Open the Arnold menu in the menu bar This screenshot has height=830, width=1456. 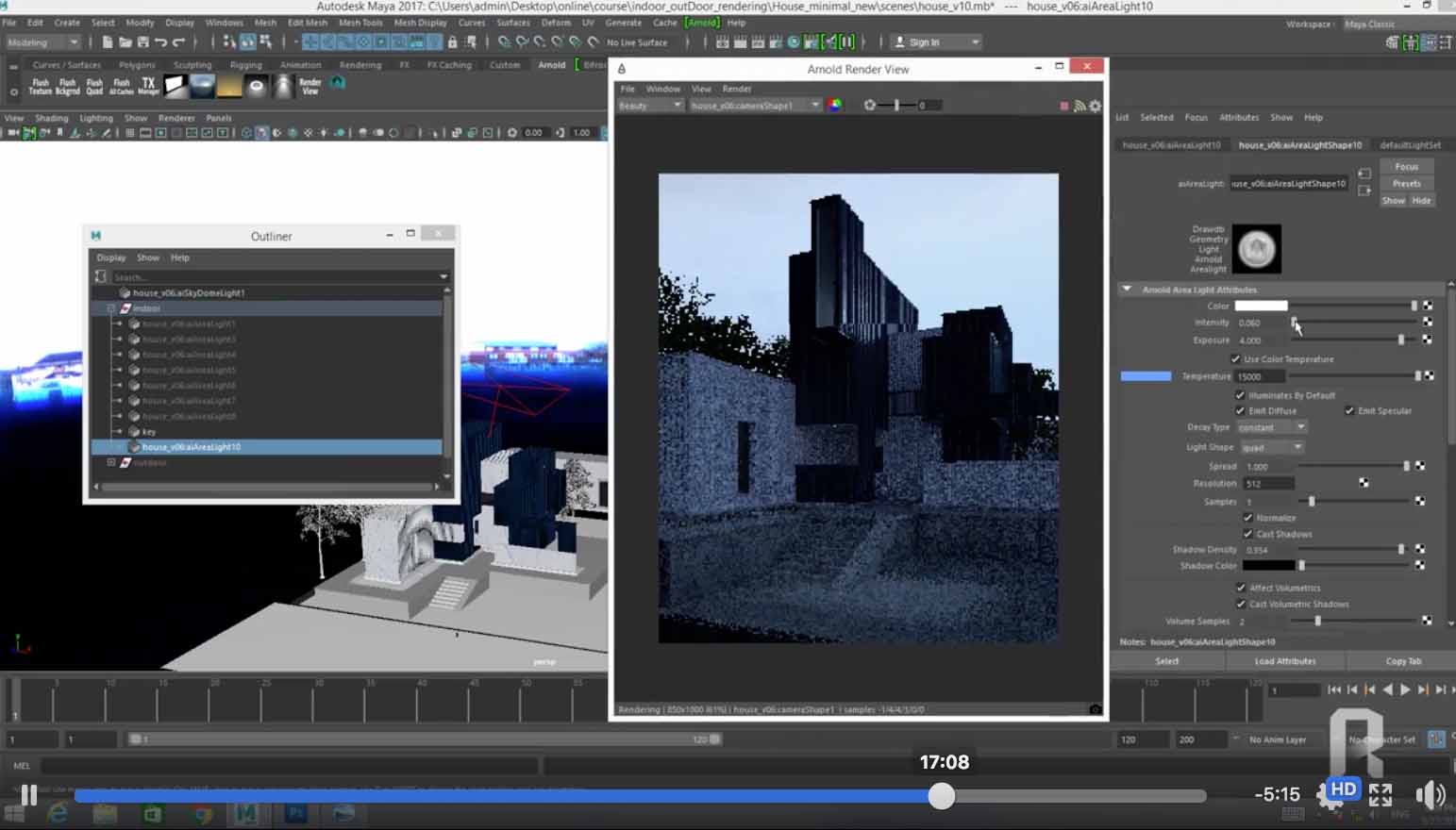701,23
